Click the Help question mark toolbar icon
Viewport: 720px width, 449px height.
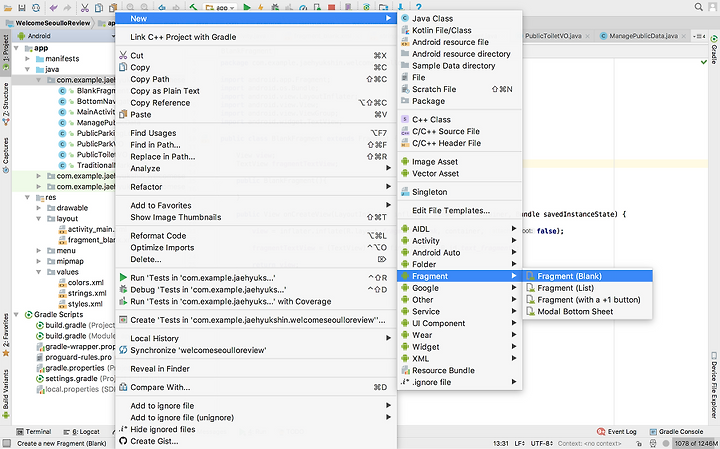(x=418, y=7)
